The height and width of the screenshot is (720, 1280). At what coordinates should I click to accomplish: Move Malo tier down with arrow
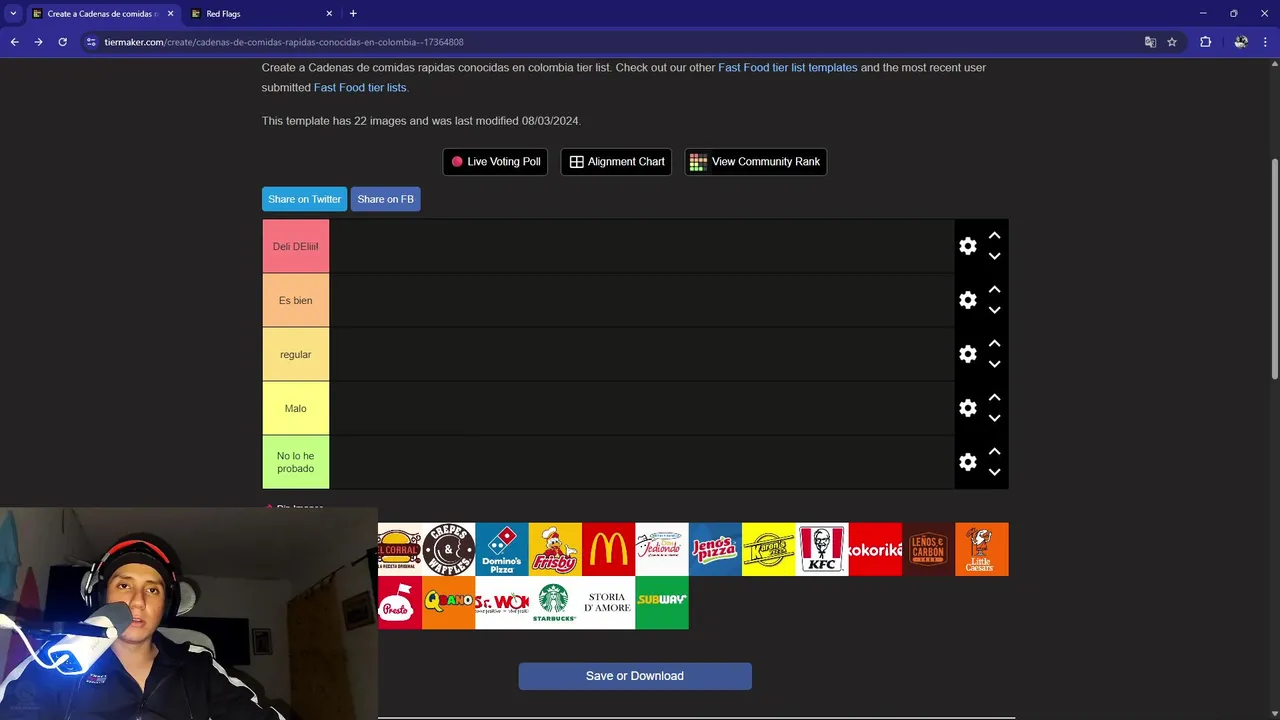point(994,418)
